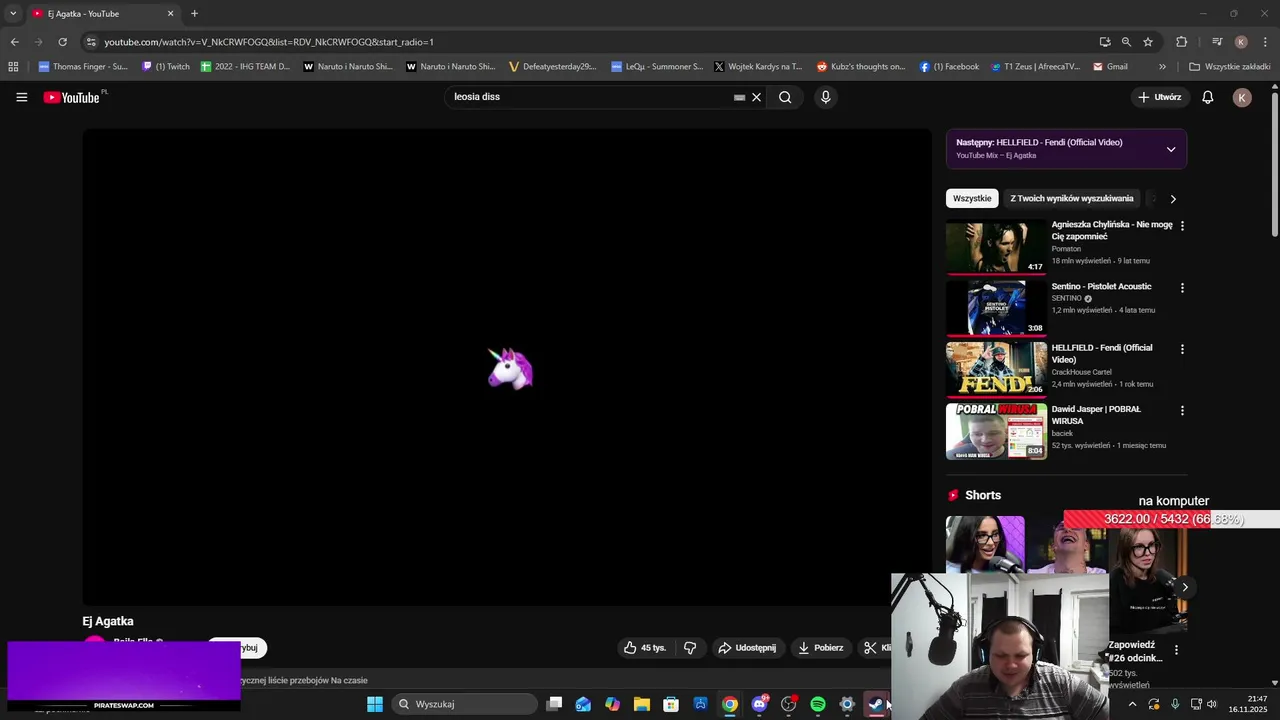The width and height of the screenshot is (1280, 720).
Task: Click the browser address bar URL
Action: [269, 42]
